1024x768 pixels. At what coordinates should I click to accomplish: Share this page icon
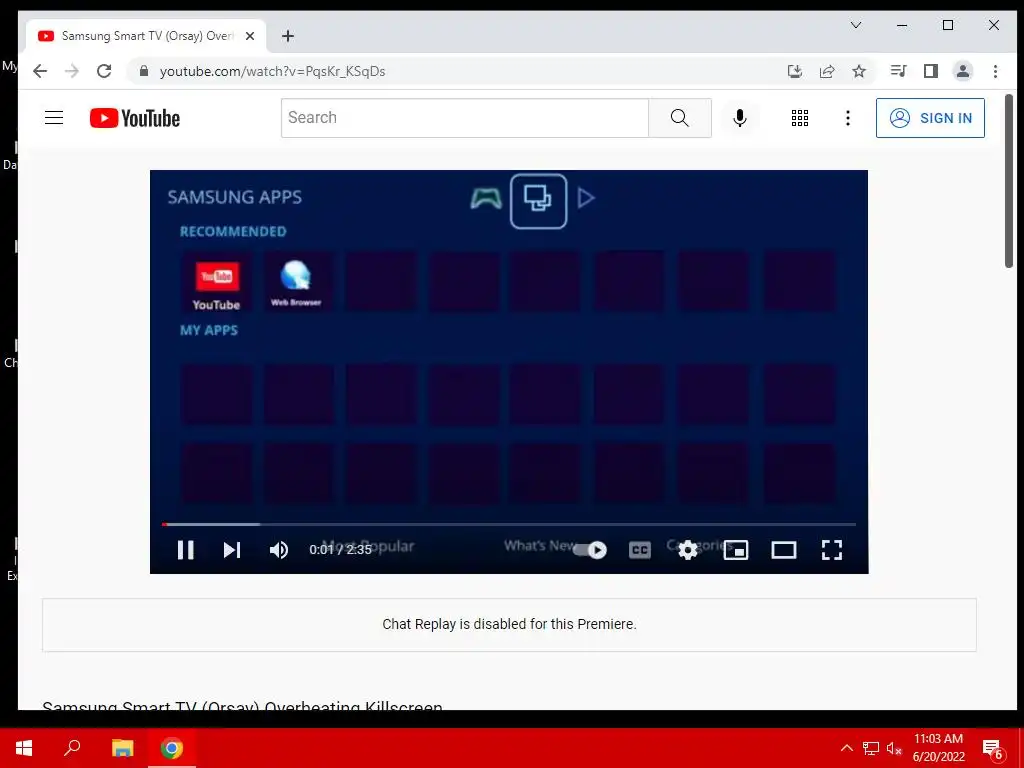(827, 71)
